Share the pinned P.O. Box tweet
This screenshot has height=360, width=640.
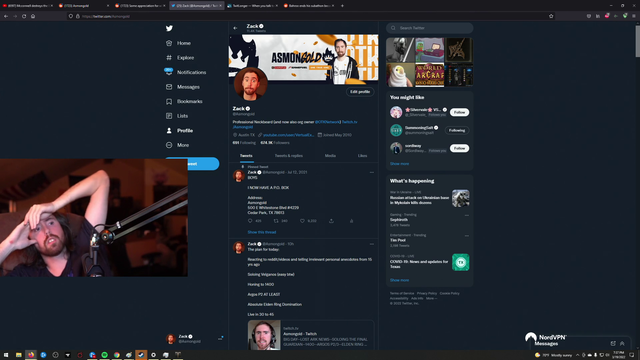[331, 221]
